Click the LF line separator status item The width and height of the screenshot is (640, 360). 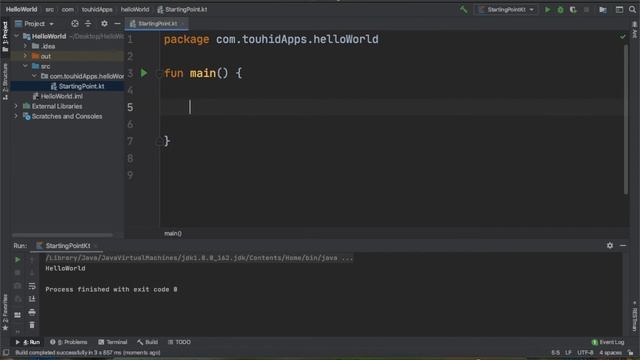pyautogui.click(x=568, y=353)
